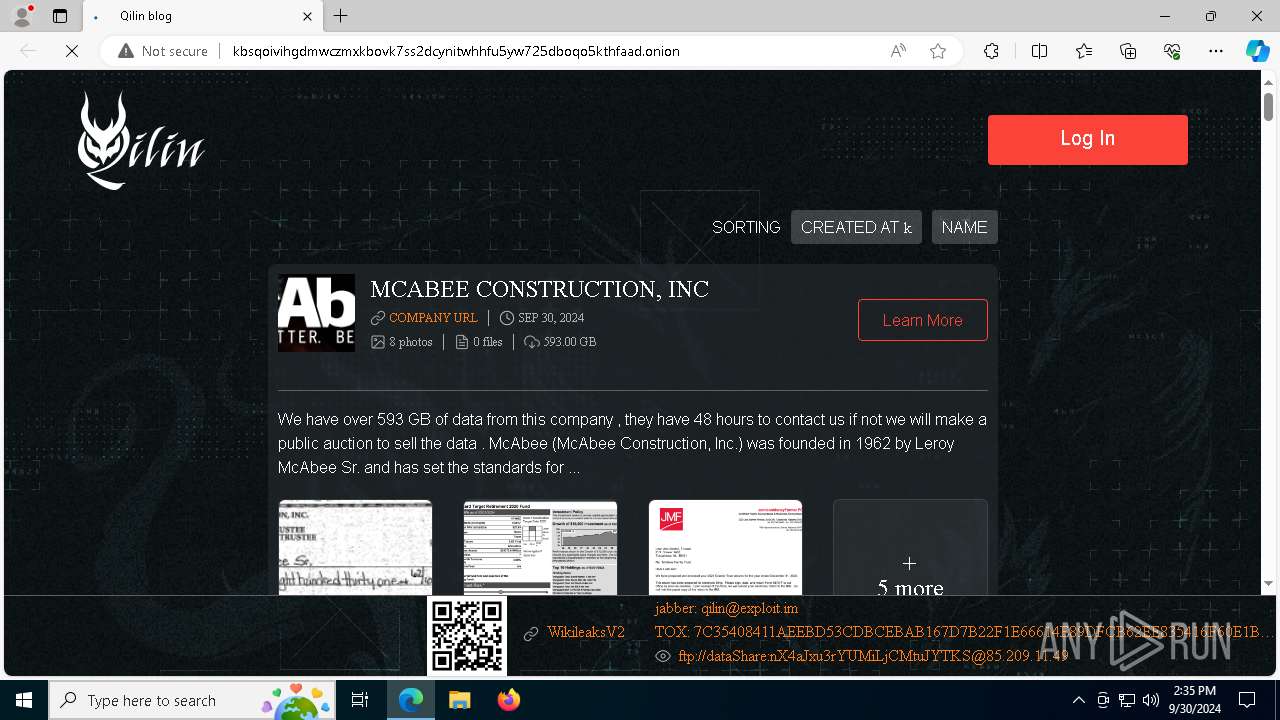This screenshot has height=720, width=1280.
Task: Click the 593.00 GB size label
Action: point(570,342)
